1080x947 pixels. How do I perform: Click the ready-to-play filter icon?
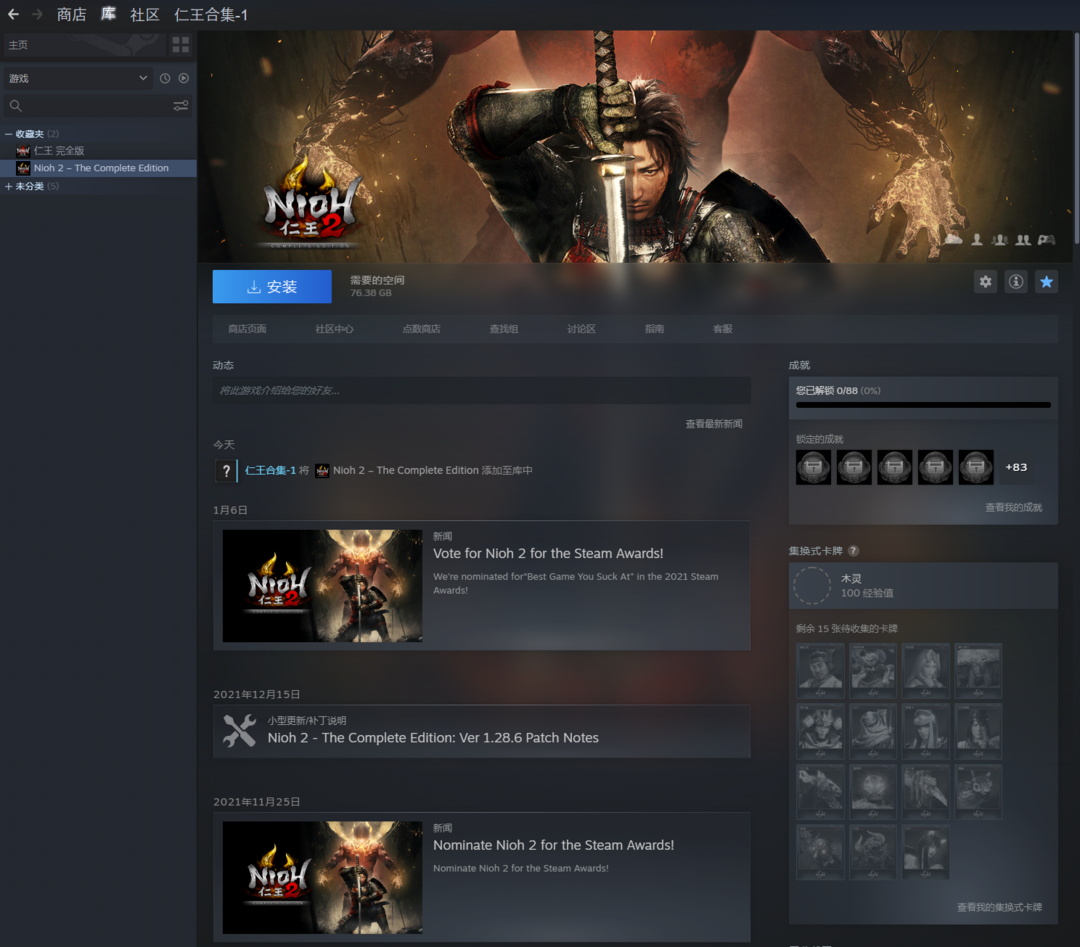tap(184, 78)
